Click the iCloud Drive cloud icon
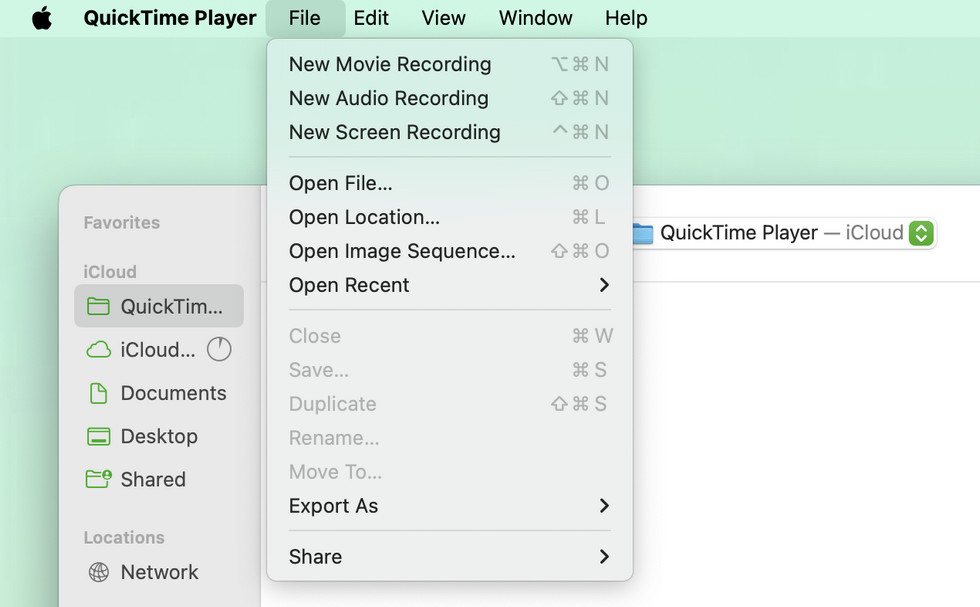This screenshot has width=980, height=607. (98, 349)
